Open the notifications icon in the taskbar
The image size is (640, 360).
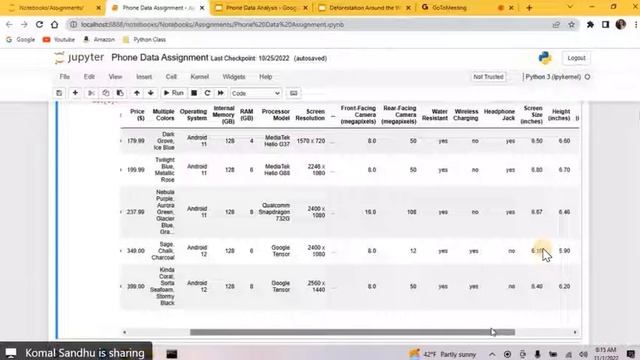click(631, 354)
